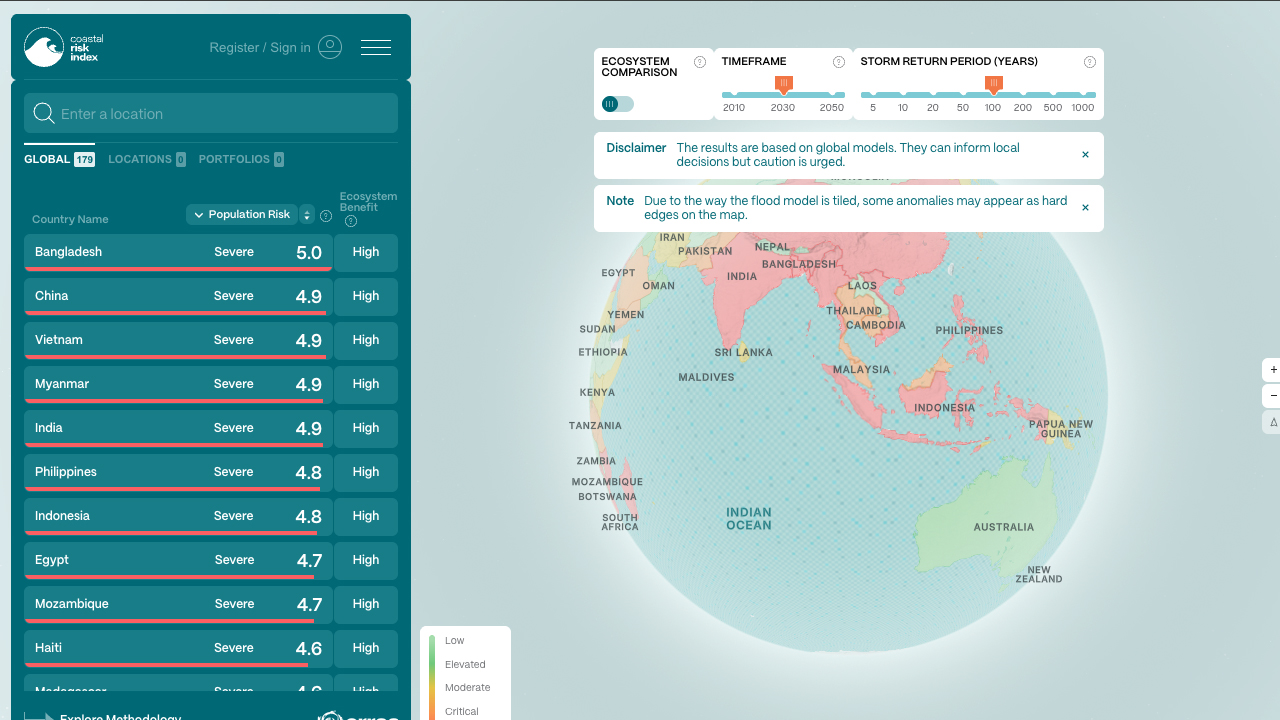Select the Bangladesh country row
Image resolution: width=1280 pixels, height=720 pixels.
click(178, 252)
